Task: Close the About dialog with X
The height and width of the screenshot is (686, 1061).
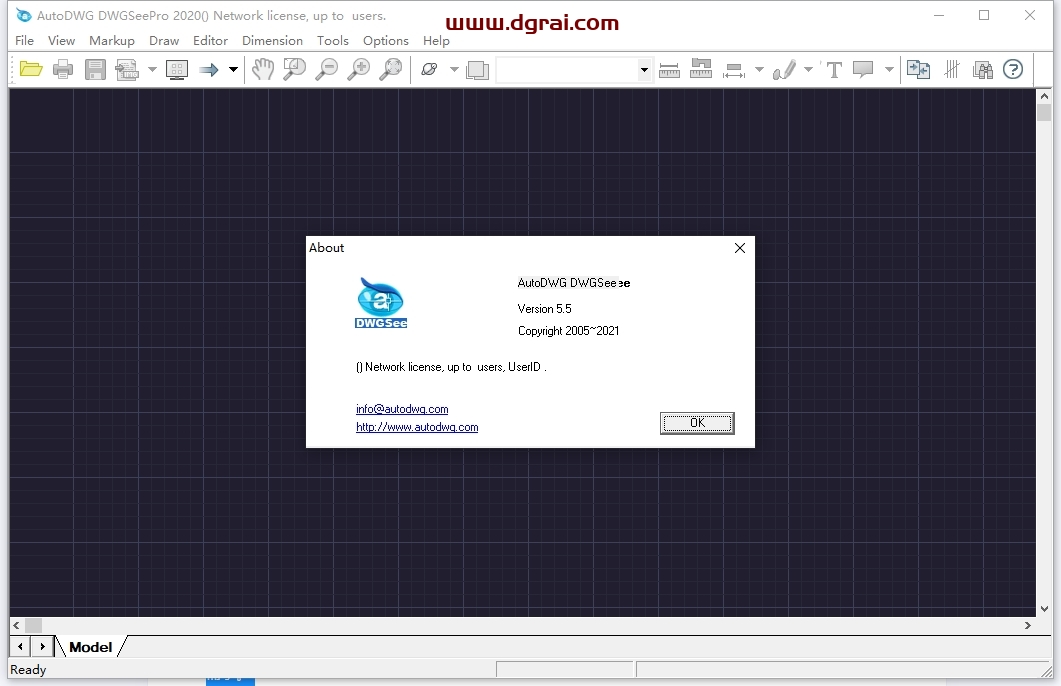Action: pyautogui.click(x=740, y=248)
